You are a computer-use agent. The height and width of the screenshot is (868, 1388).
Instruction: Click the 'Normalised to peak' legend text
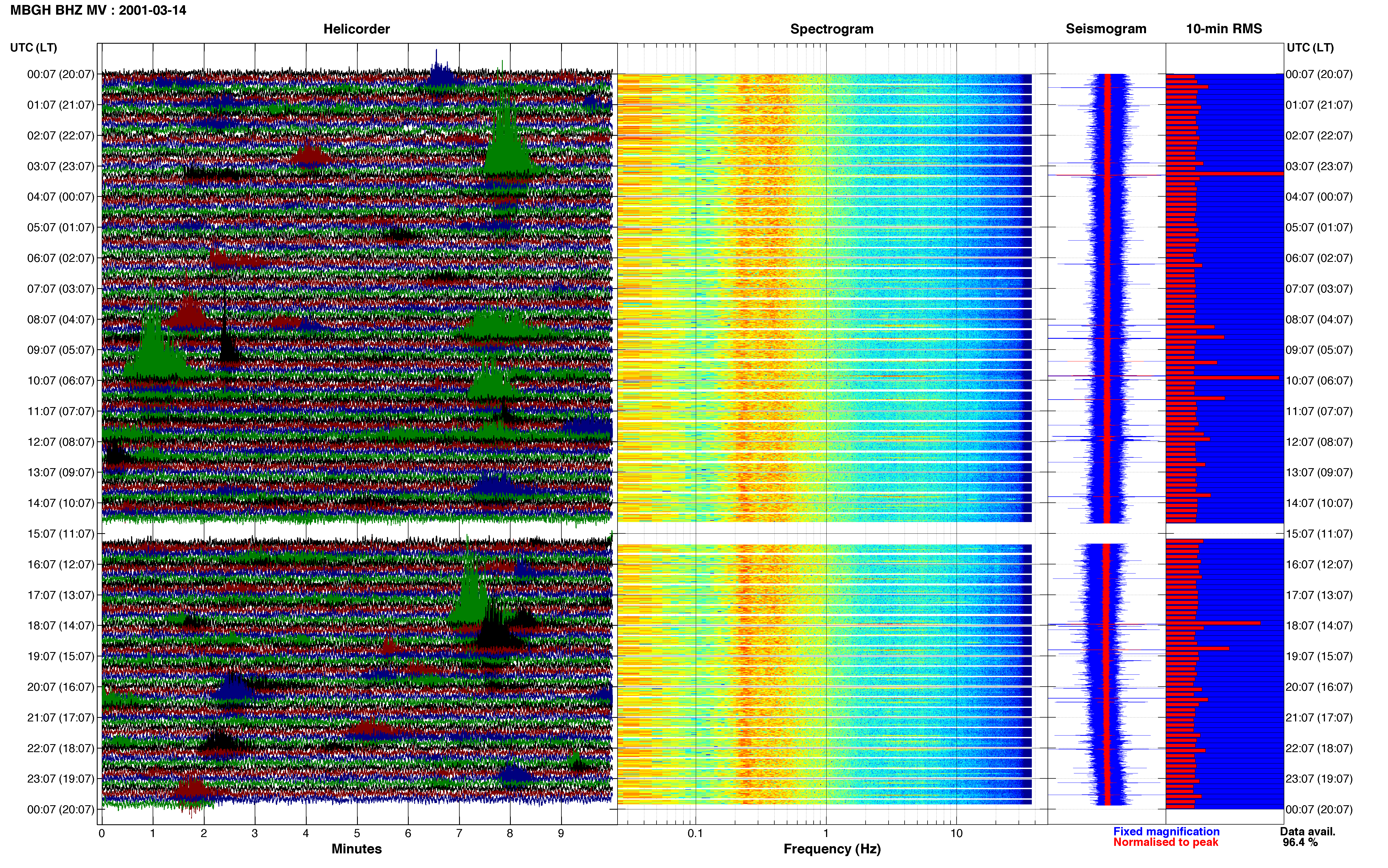[1165, 842]
